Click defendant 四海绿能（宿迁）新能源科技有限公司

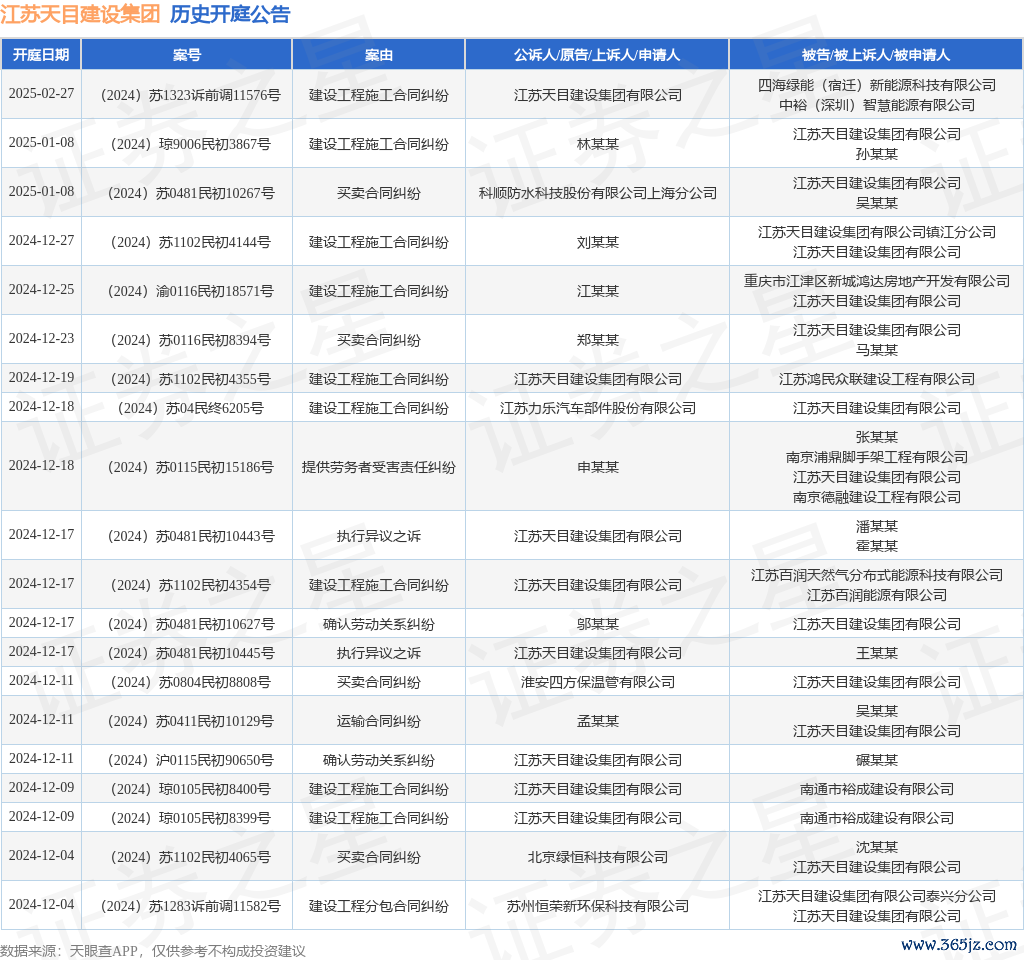coord(876,85)
